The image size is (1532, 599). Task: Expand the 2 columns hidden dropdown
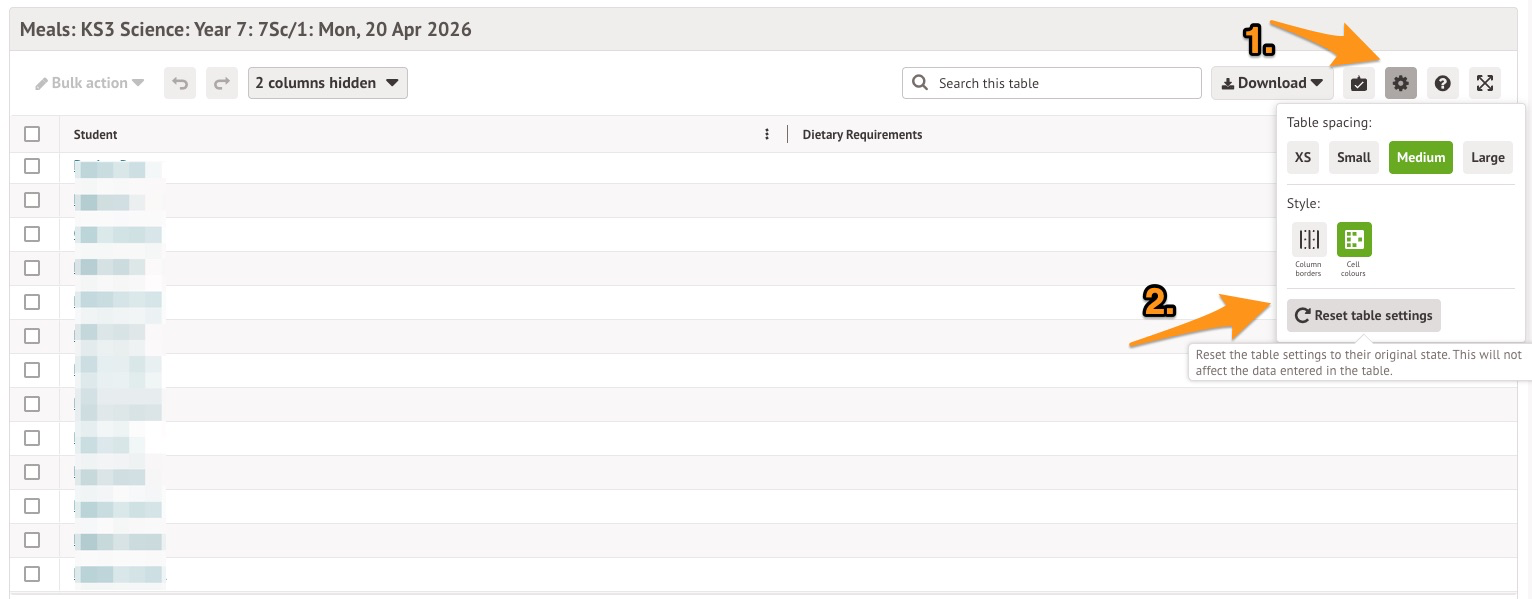click(x=327, y=83)
